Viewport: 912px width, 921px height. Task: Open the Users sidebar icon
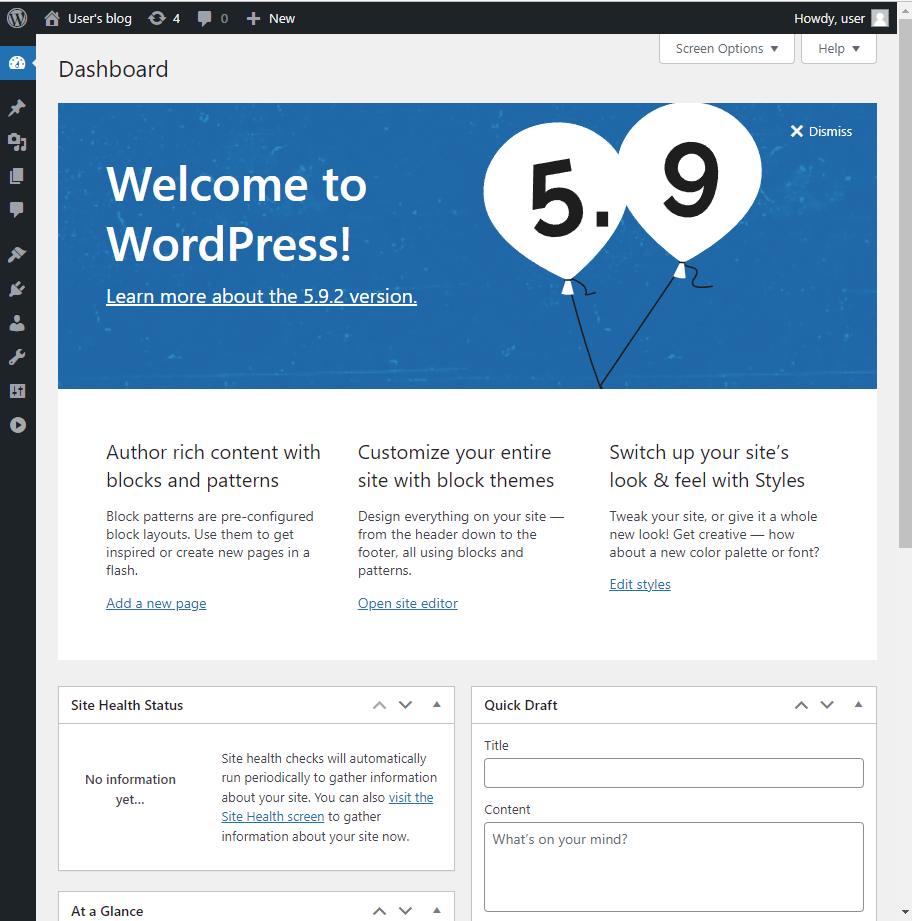click(17, 323)
